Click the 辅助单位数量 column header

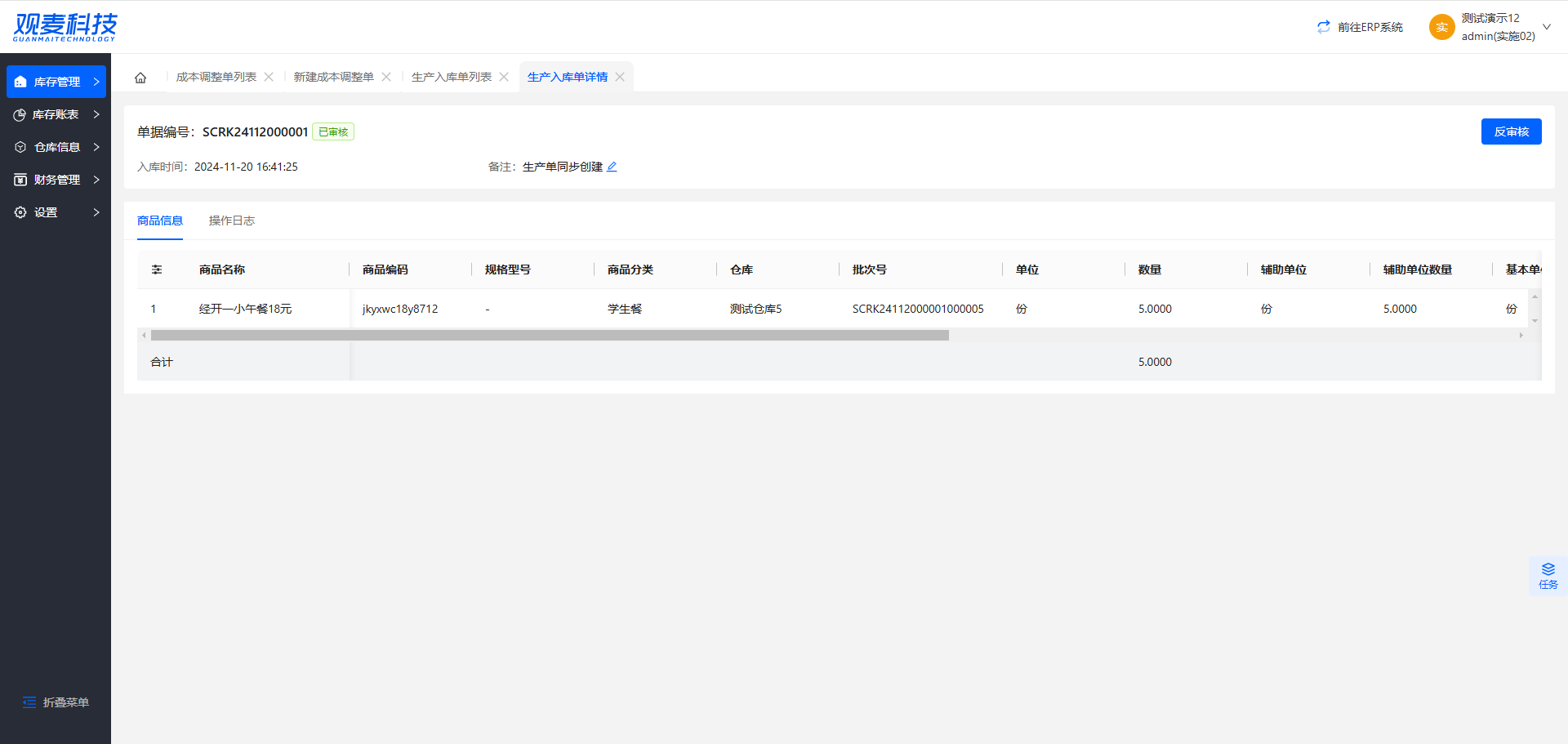(x=1418, y=270)
